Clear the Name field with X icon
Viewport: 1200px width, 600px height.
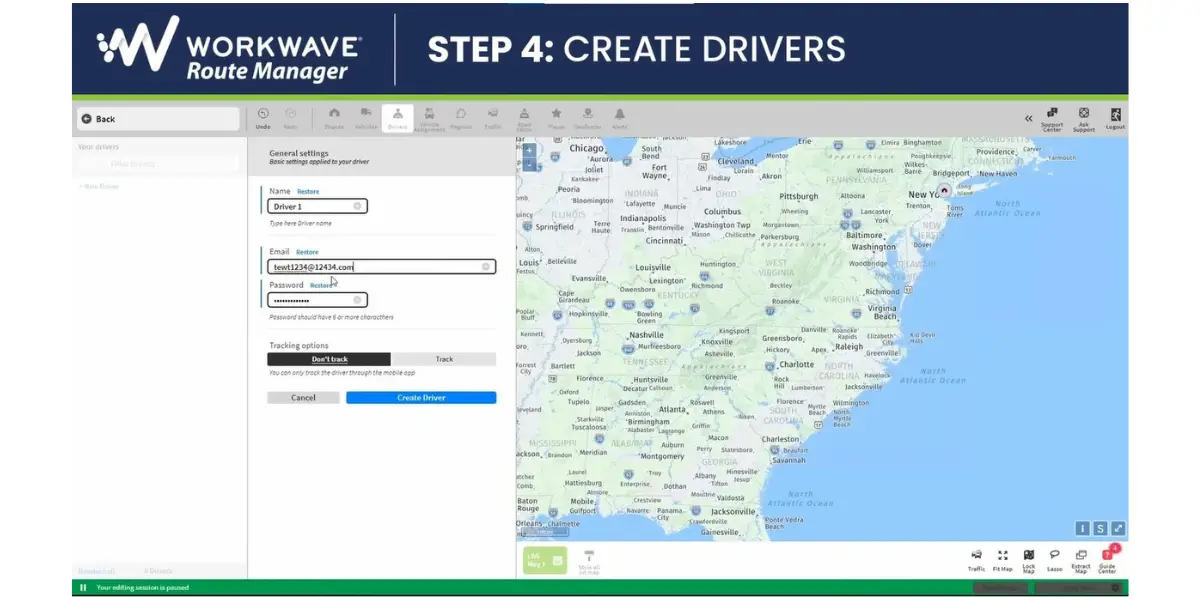pos(357,206)
